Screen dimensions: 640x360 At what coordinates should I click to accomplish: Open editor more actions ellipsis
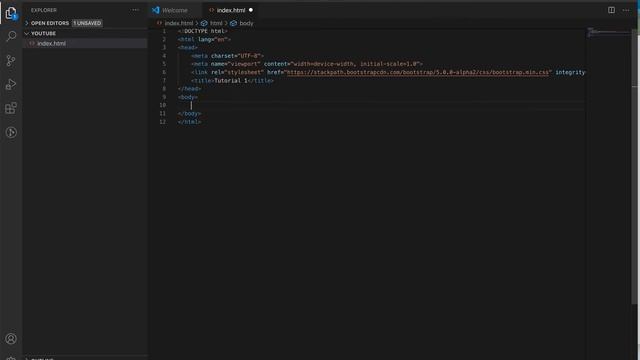[626, 10]
